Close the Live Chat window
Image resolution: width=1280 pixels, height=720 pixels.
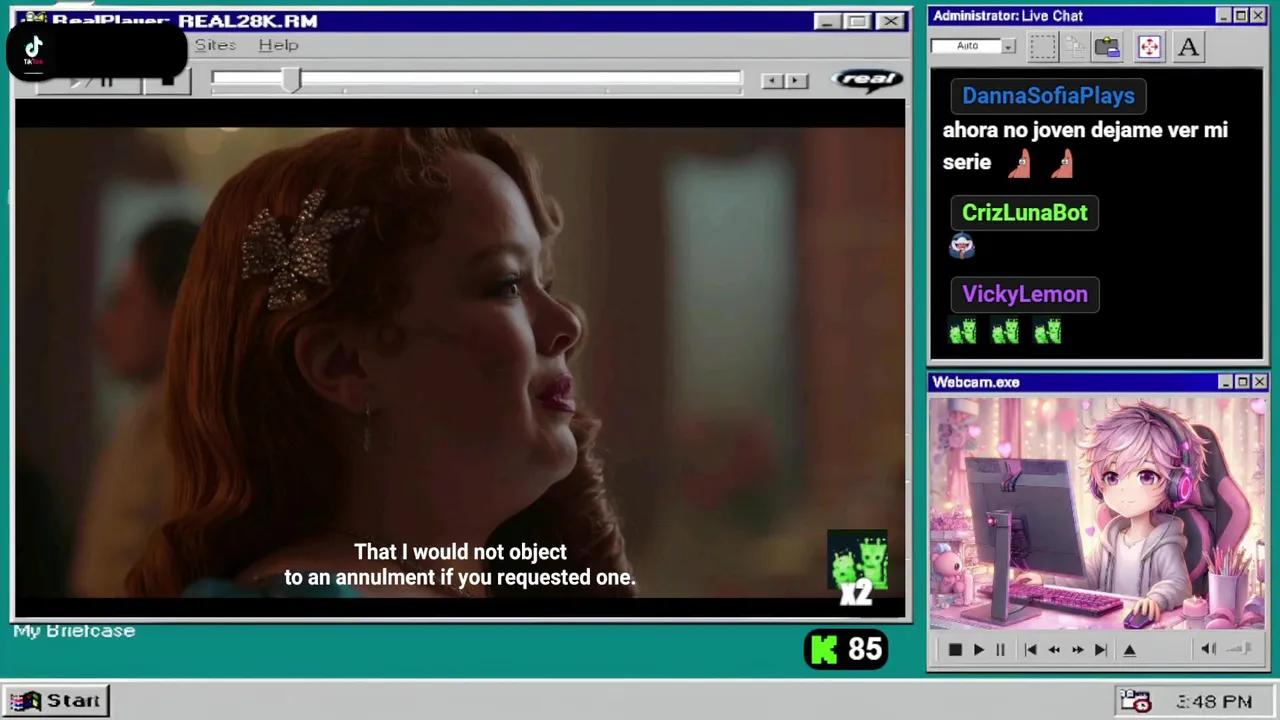coord(1259,16)
